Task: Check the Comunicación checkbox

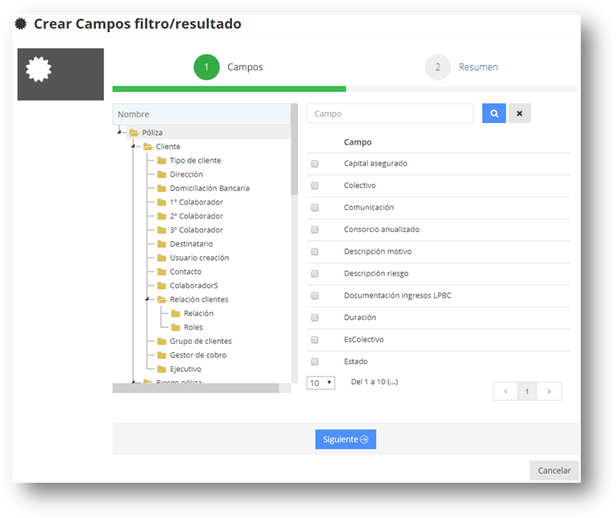Action: tap(315, 207)
